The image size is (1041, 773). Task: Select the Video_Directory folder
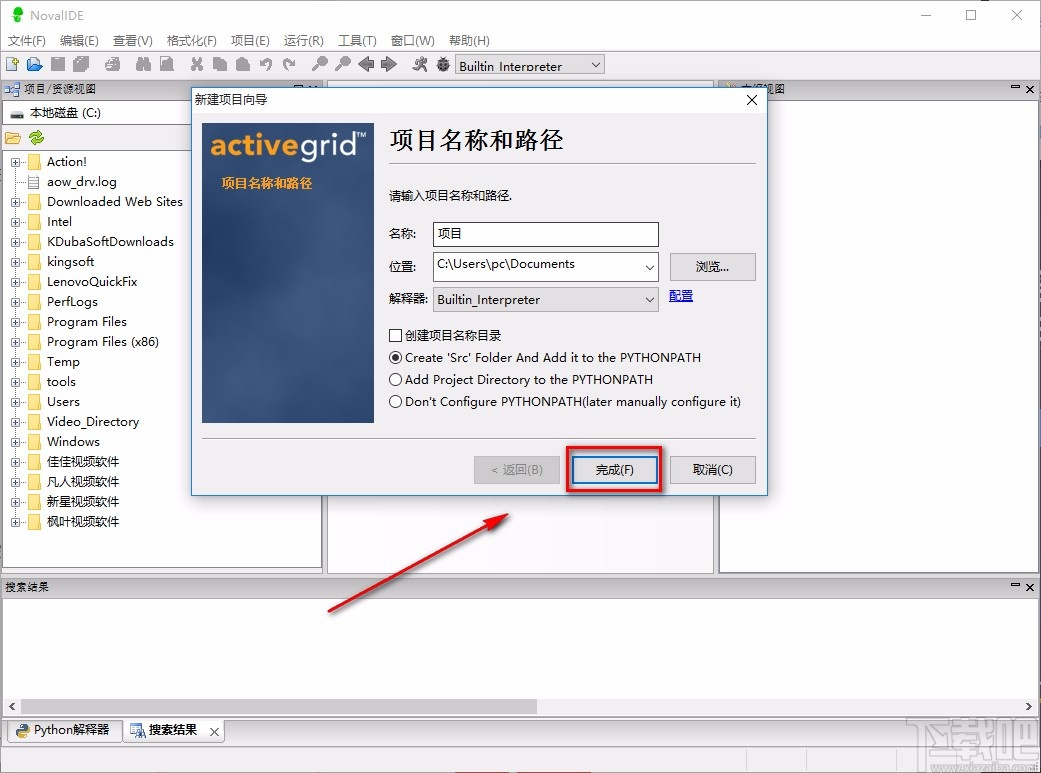93,422
